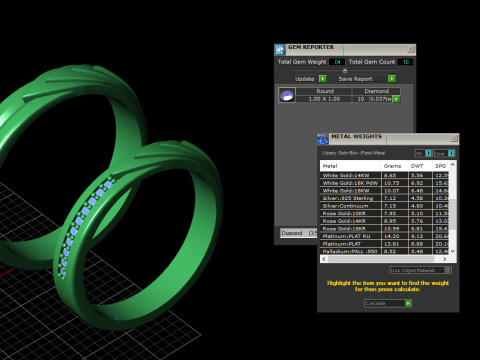Click the 1.00 X 1.00 gem size cell
The height and width of the screenshot is (360, 480).
coord(324,99)
